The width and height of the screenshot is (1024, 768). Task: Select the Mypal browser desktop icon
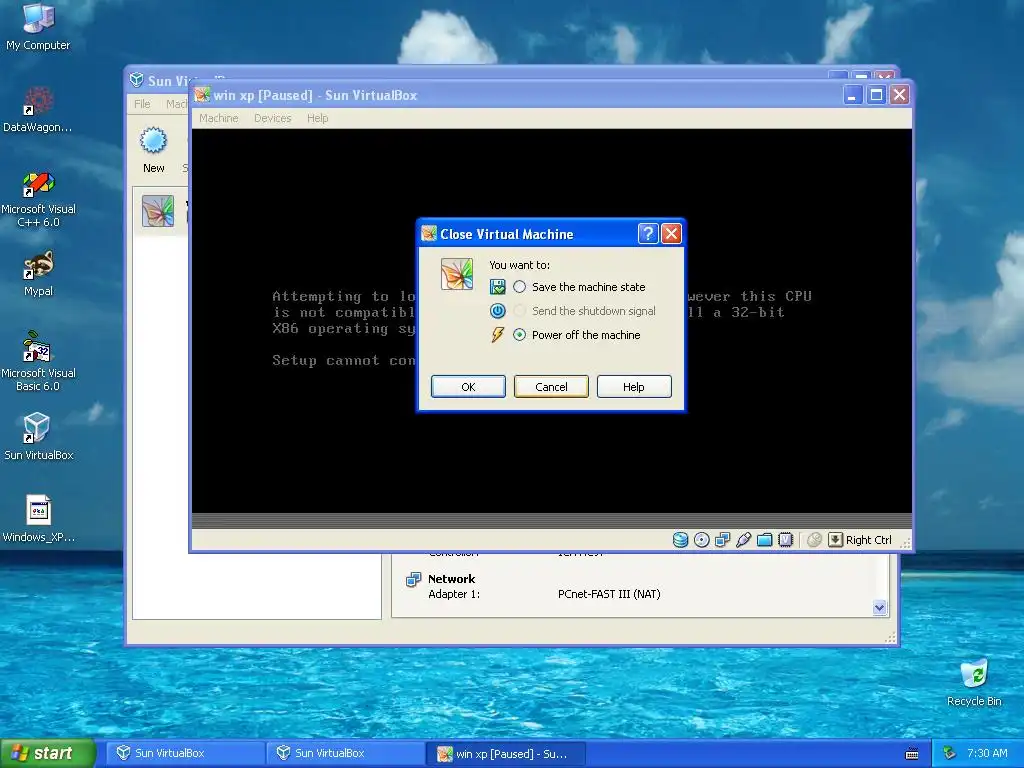38,274
